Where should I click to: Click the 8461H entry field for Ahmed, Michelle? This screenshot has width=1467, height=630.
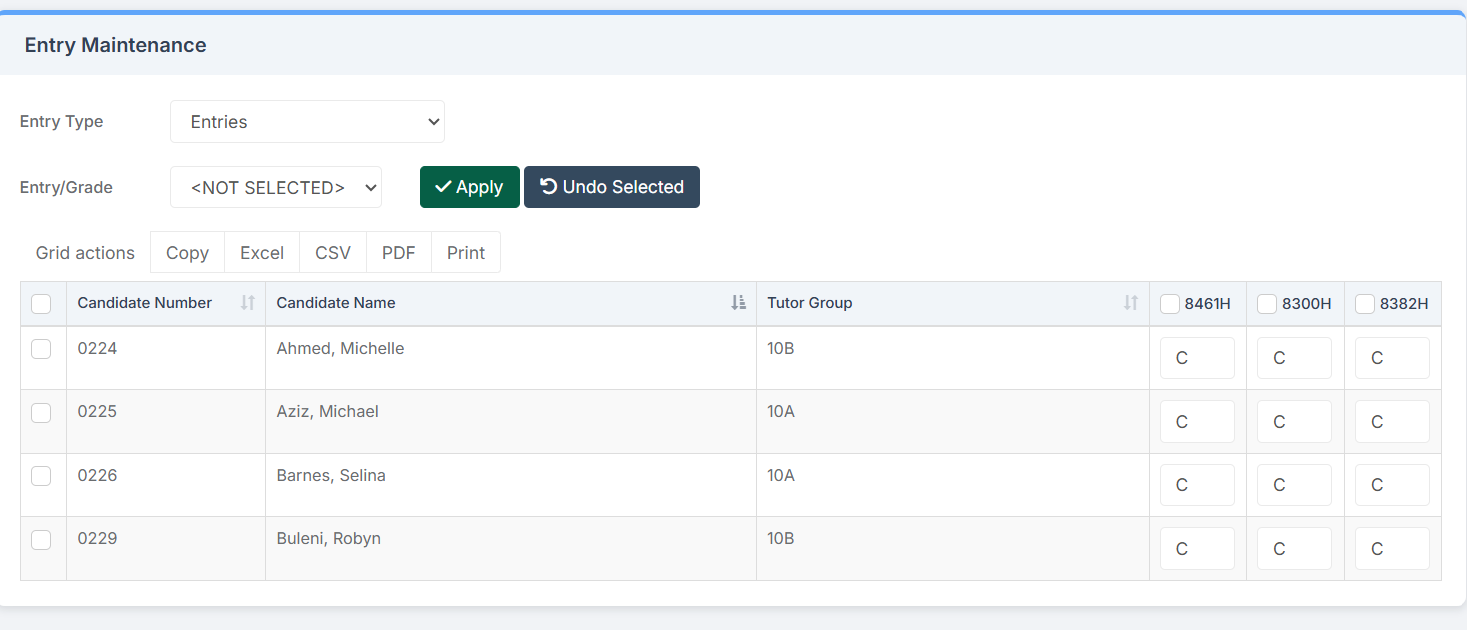pos(1197,358)
